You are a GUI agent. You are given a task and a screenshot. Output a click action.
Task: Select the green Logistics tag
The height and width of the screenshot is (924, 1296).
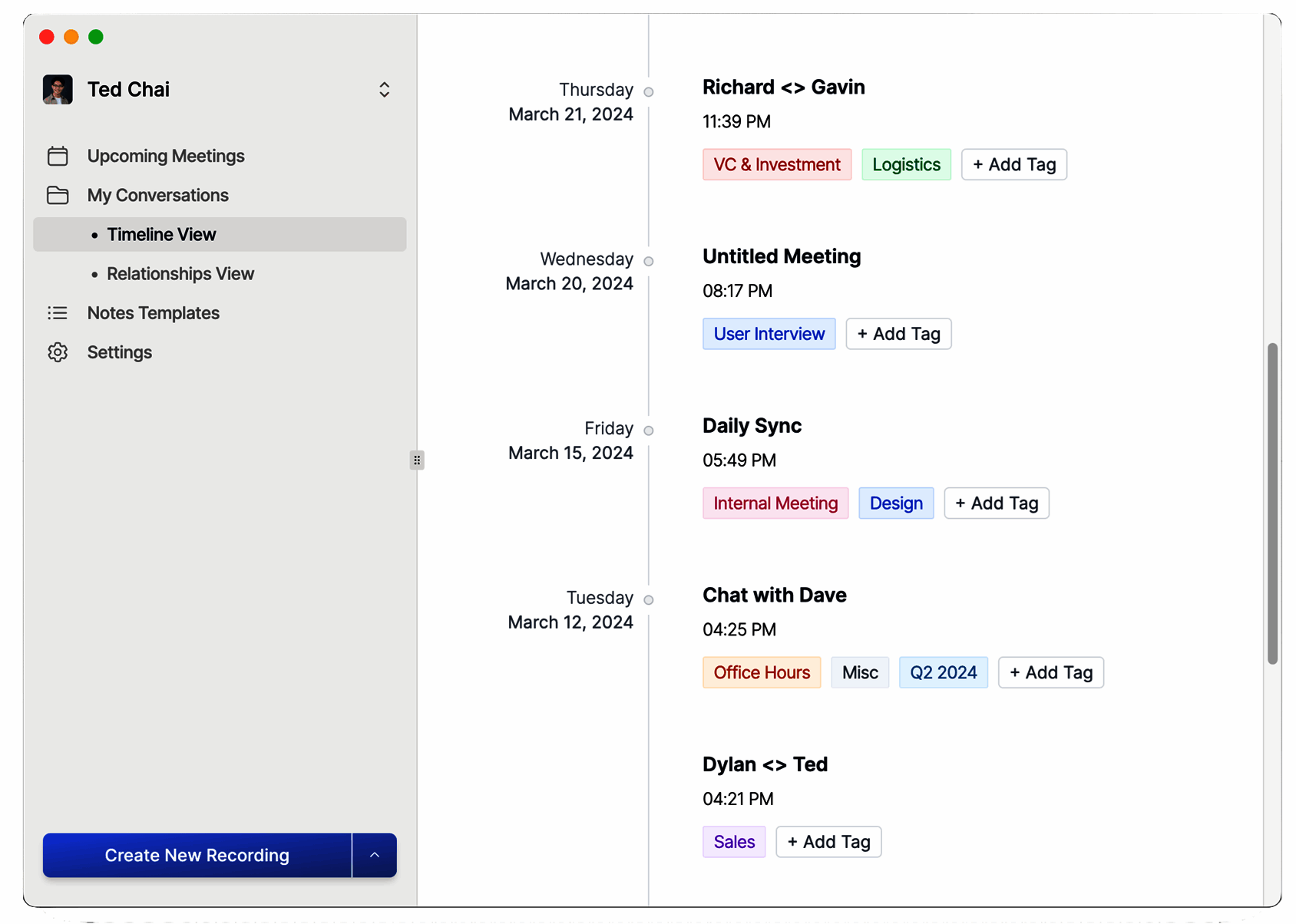pos(906,165)
